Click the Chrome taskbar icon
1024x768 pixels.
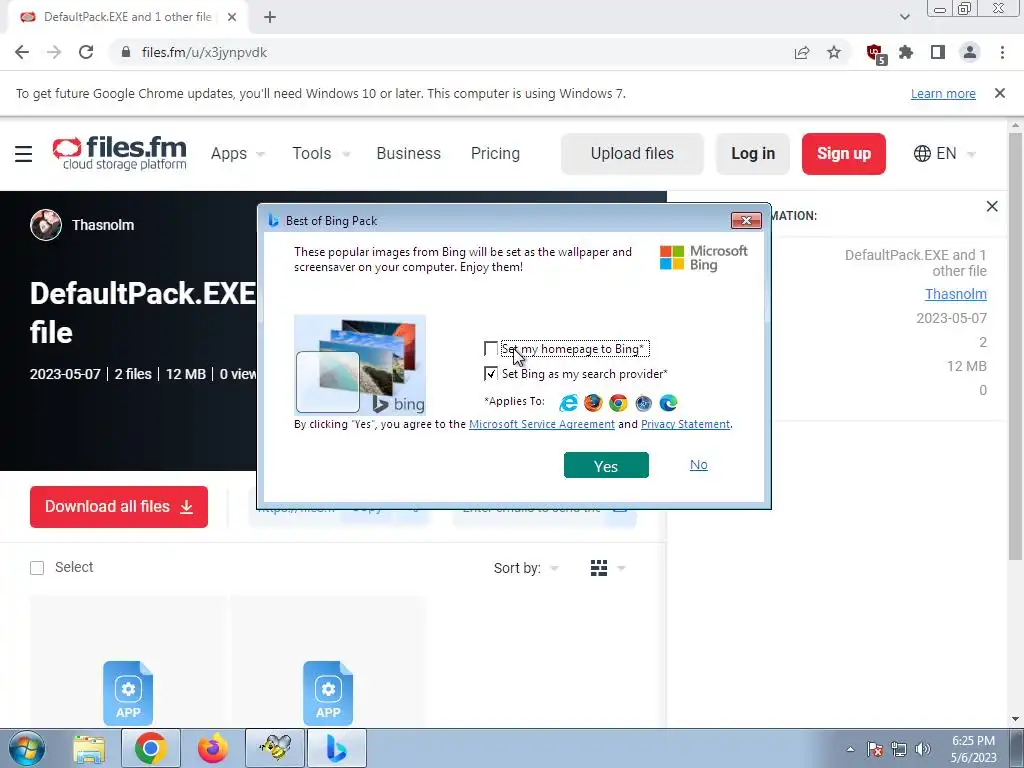[150, 748]
